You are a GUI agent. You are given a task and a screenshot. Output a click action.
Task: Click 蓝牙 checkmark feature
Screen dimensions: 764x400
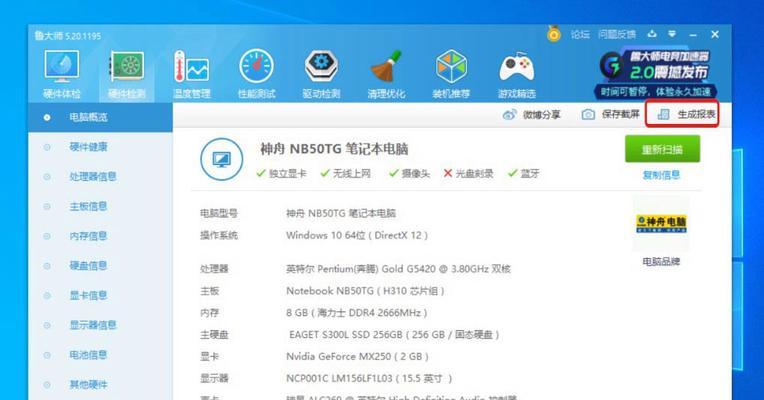coord(524,173)
